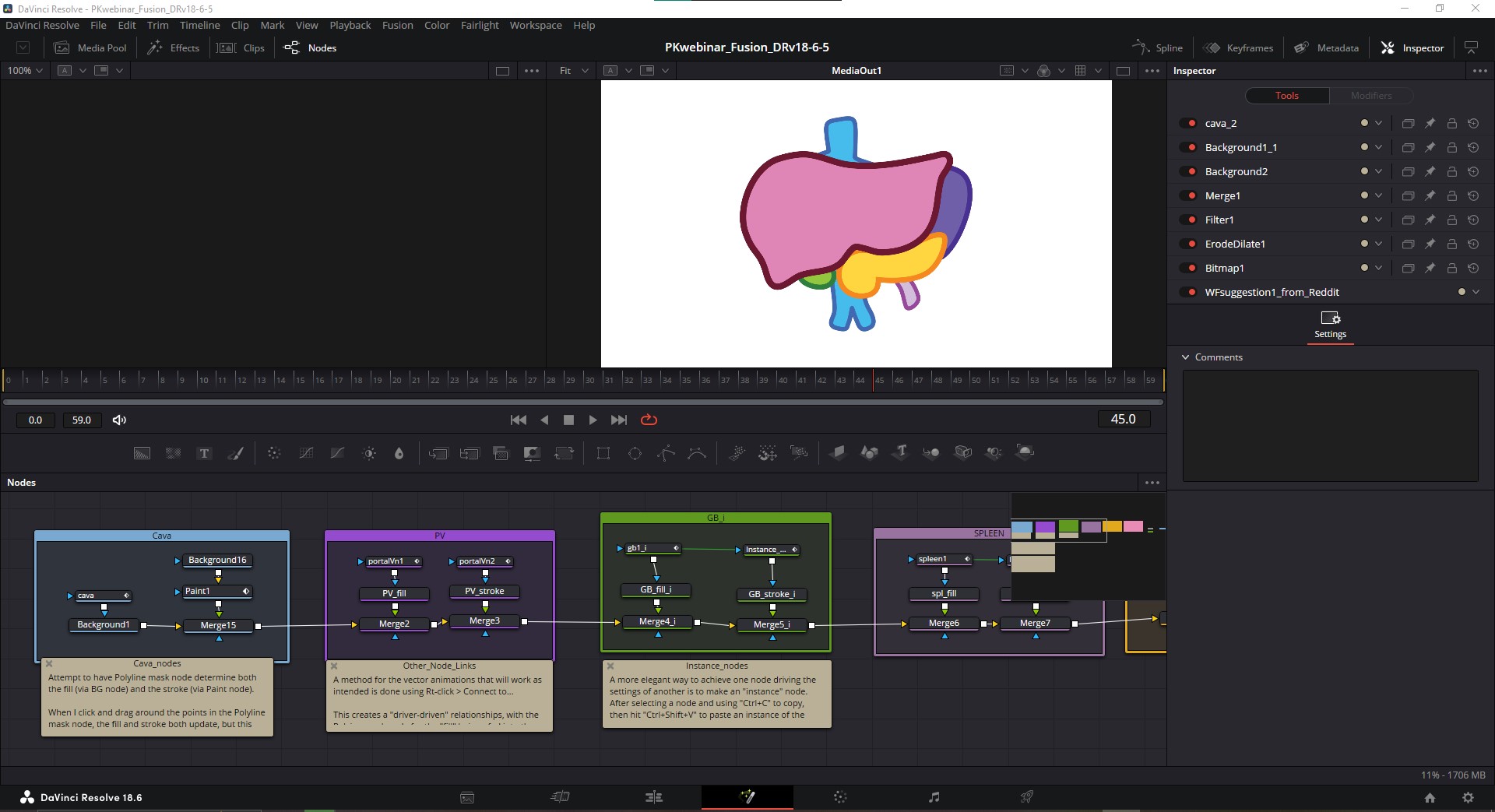Open the Fit zoom dropdown in right viewer
This screenshot has height=812, width=1495.
(x=574, y=70)
